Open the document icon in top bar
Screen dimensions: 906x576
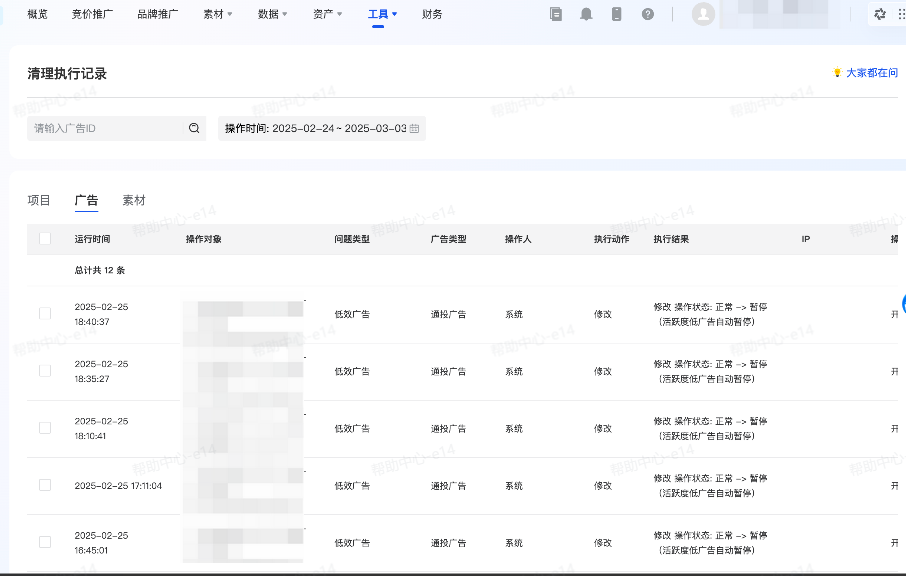556,14
